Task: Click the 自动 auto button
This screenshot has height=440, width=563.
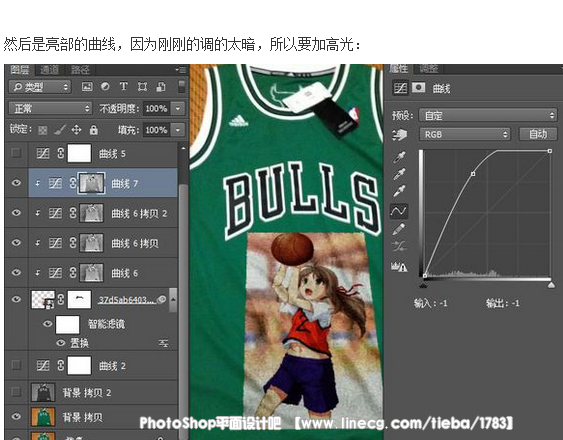Action: point(538,134)
